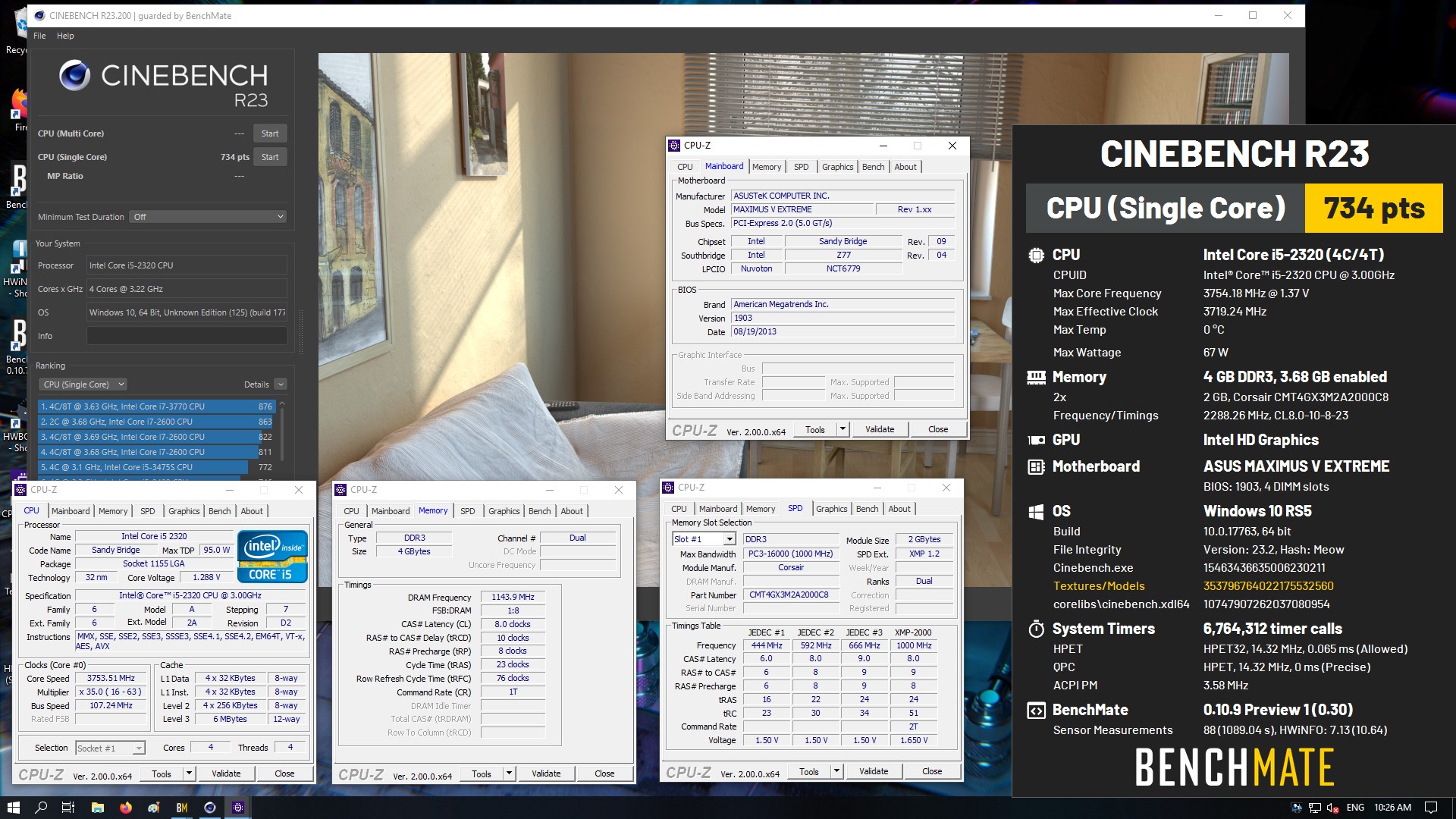Click the CPU chip icon in BenchMate panel

(1036, 256)
